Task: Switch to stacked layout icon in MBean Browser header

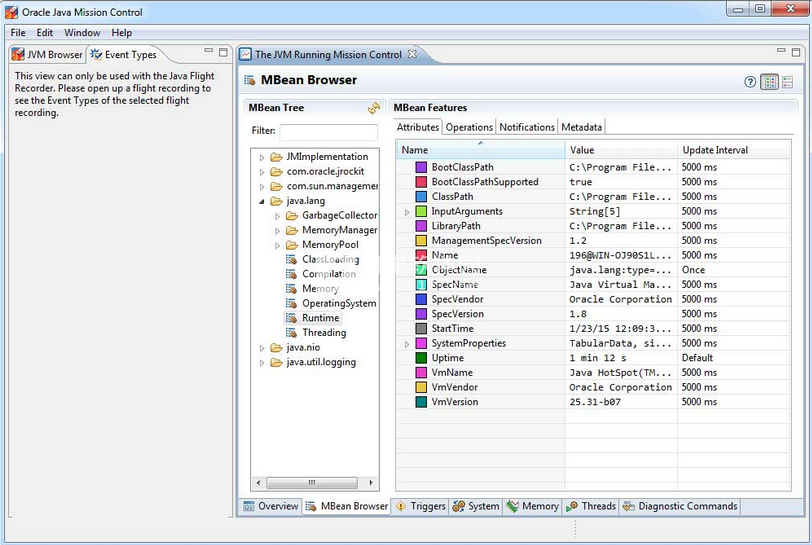Action: (x=788, y=82)
